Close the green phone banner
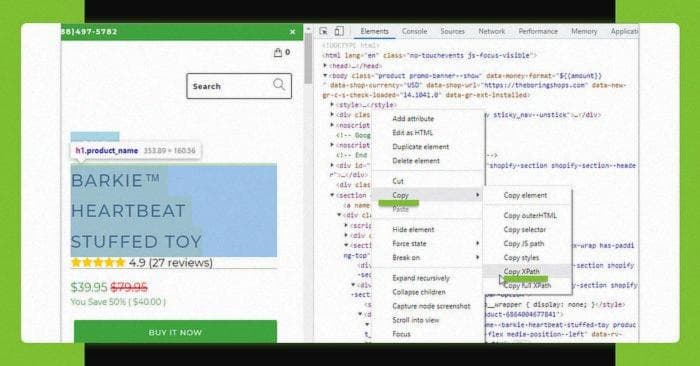This screenshot has width=700, height=366. click(292, 32)
